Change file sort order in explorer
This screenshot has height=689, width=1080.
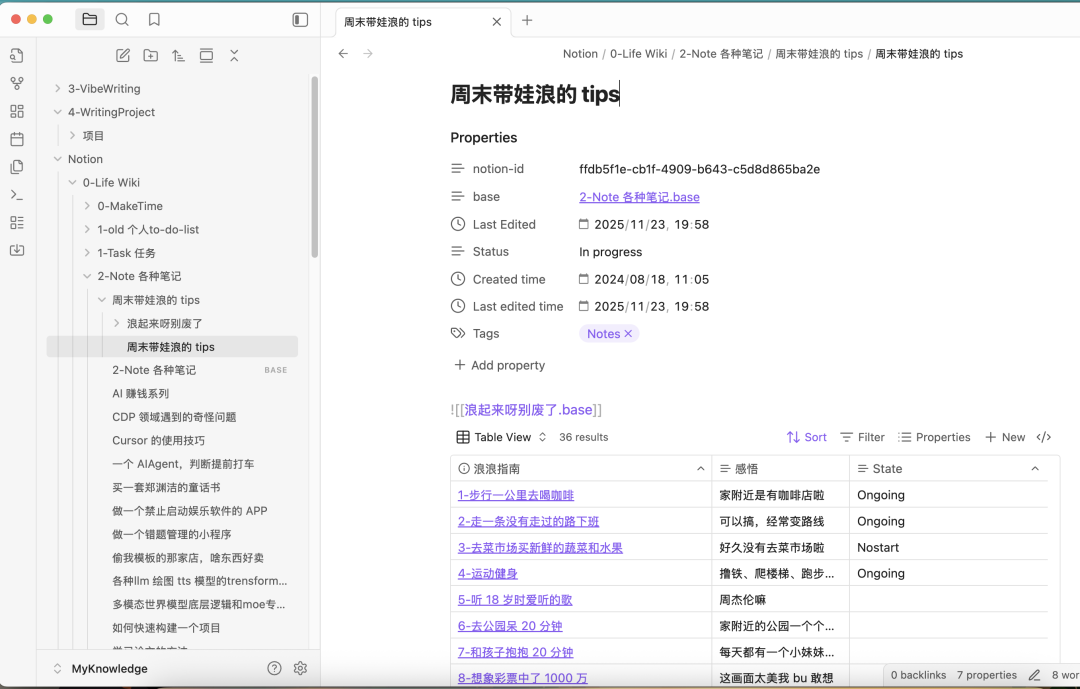click(x=178, y=56)
